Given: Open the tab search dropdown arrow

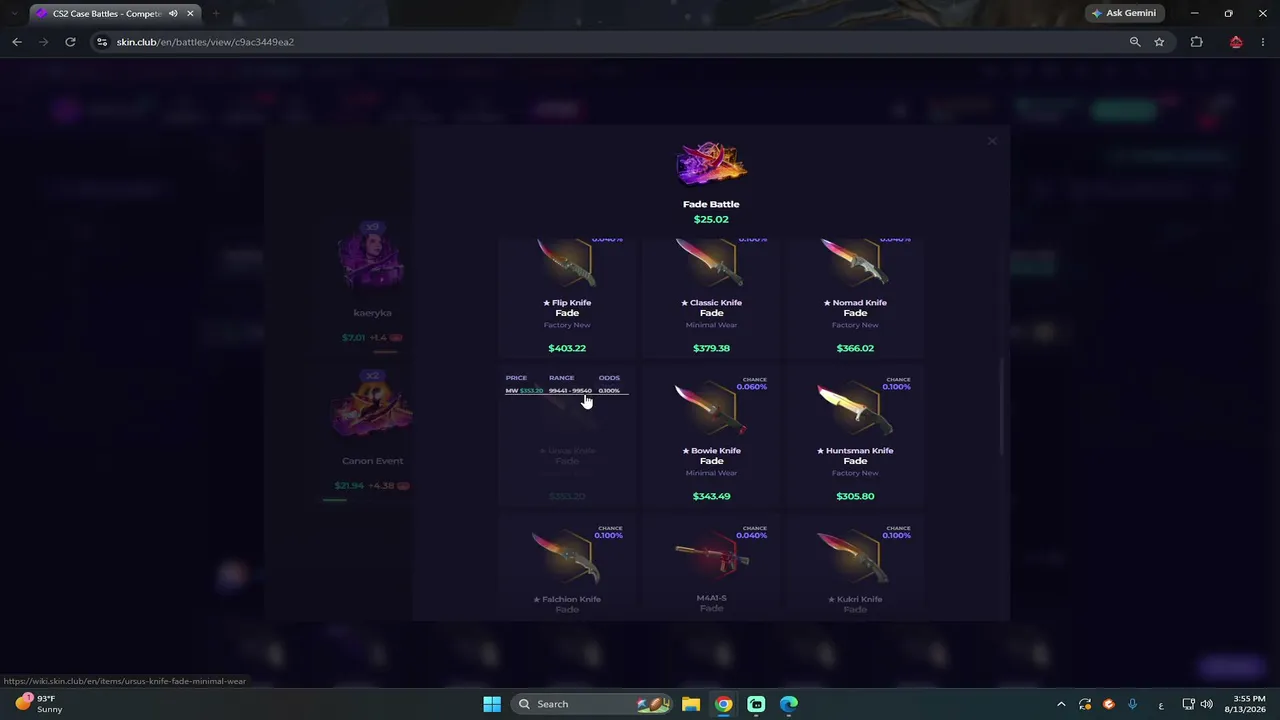Looking at the screenshot, I should [14, 14].
